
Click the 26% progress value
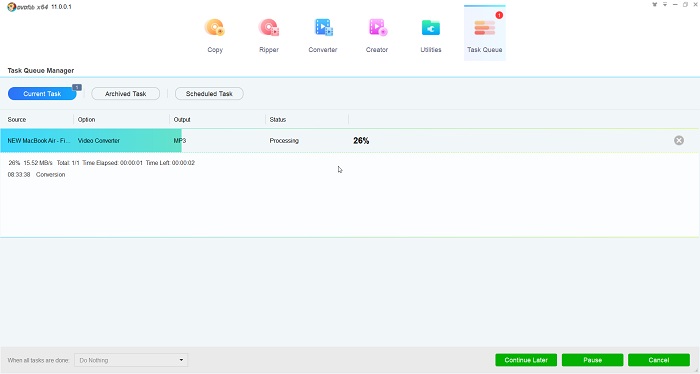[x=361, y=141]
